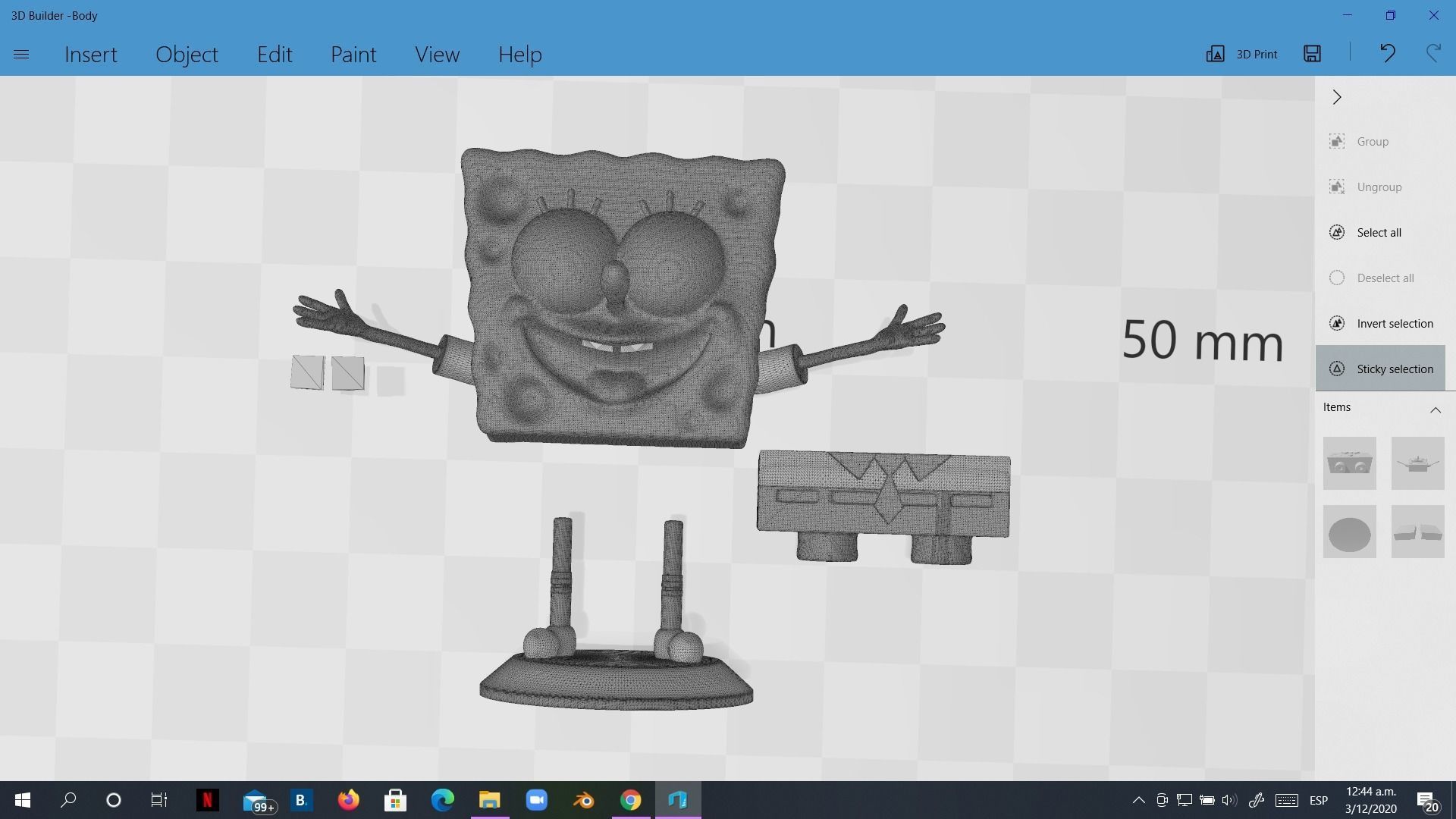Select the arms item thumbnail
The height and width of the screenshot is (819, 1456).
1418,463
